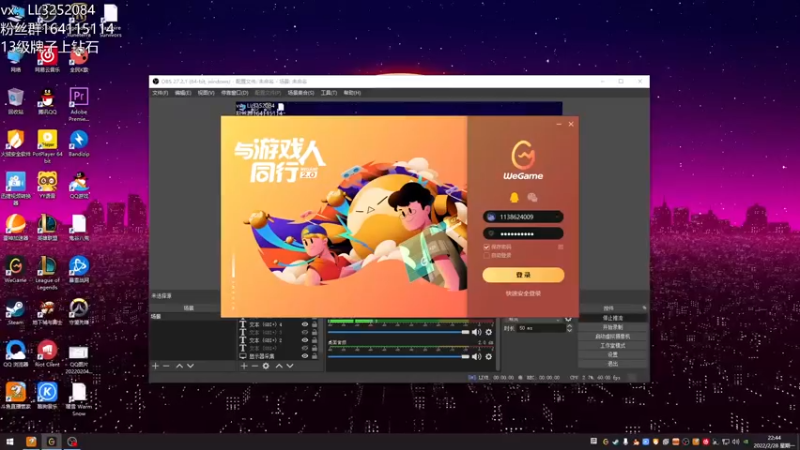Open 守望先锋 Overwatch desktop shortcut
This screenshot has height=450, width=800.
click(x=79, y=312)
